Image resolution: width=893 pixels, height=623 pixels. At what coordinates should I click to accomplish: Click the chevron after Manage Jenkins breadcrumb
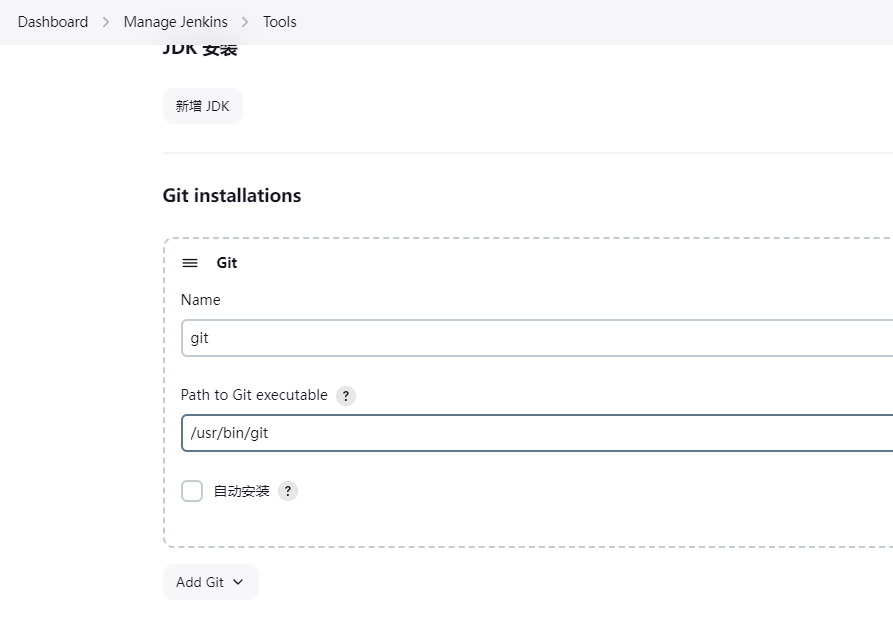click(x=245, y=22)
